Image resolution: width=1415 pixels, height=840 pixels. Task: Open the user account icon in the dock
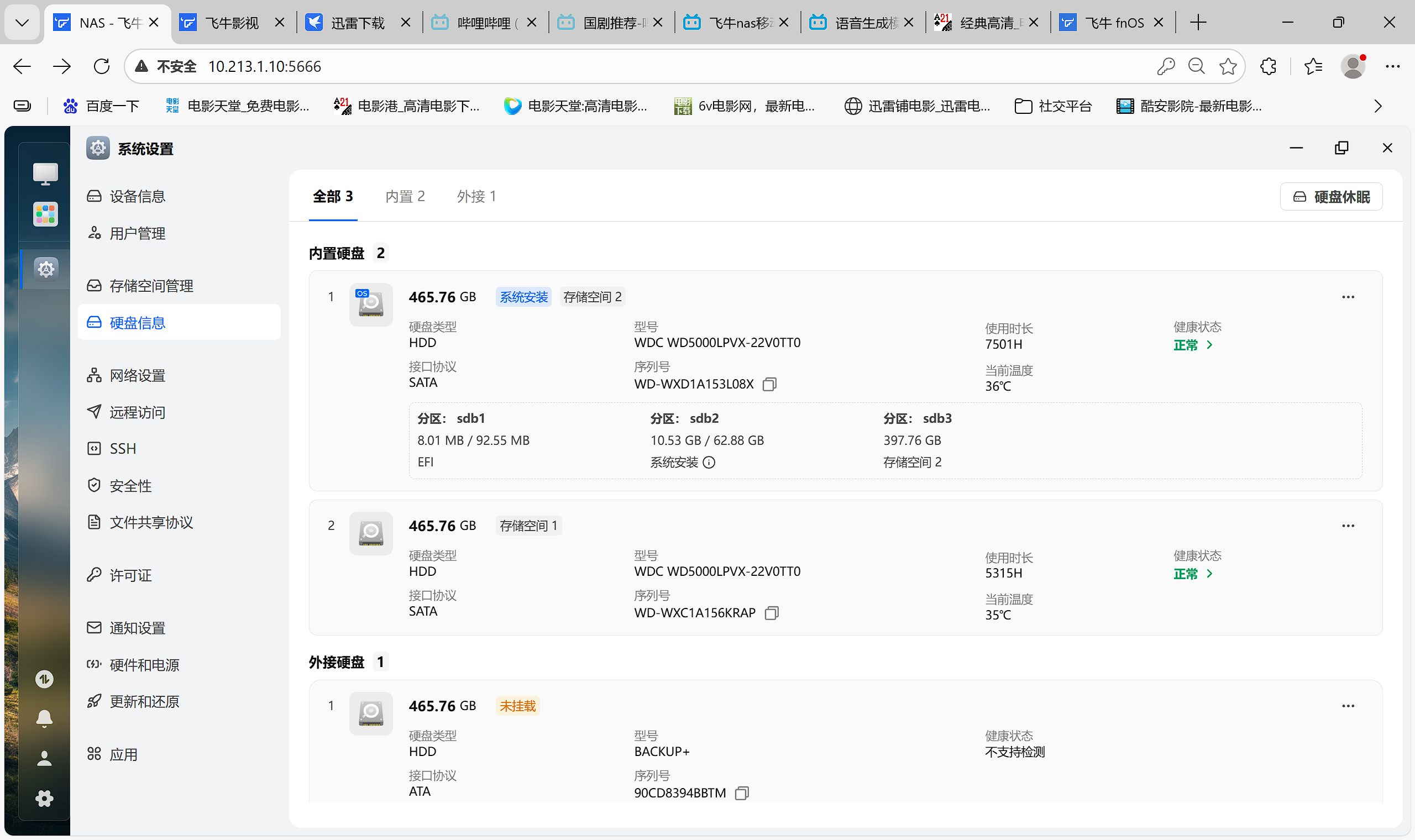[44, 758]
